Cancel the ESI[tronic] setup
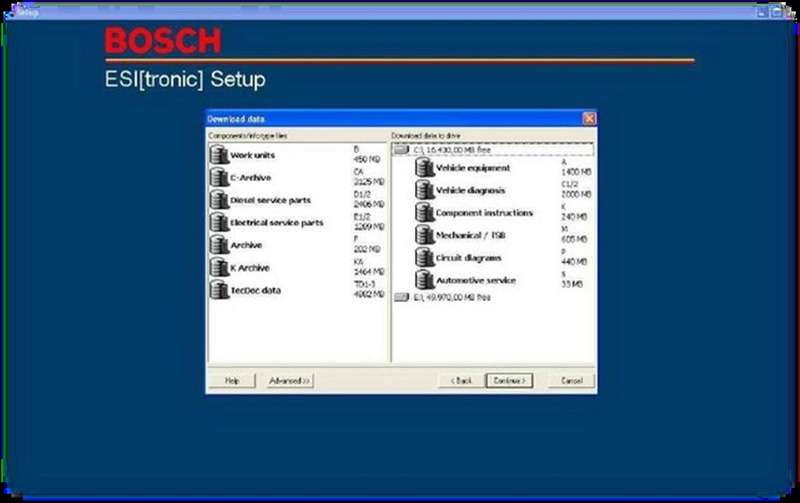This screenshot has width=800, height=503. (x=571, y=381)
